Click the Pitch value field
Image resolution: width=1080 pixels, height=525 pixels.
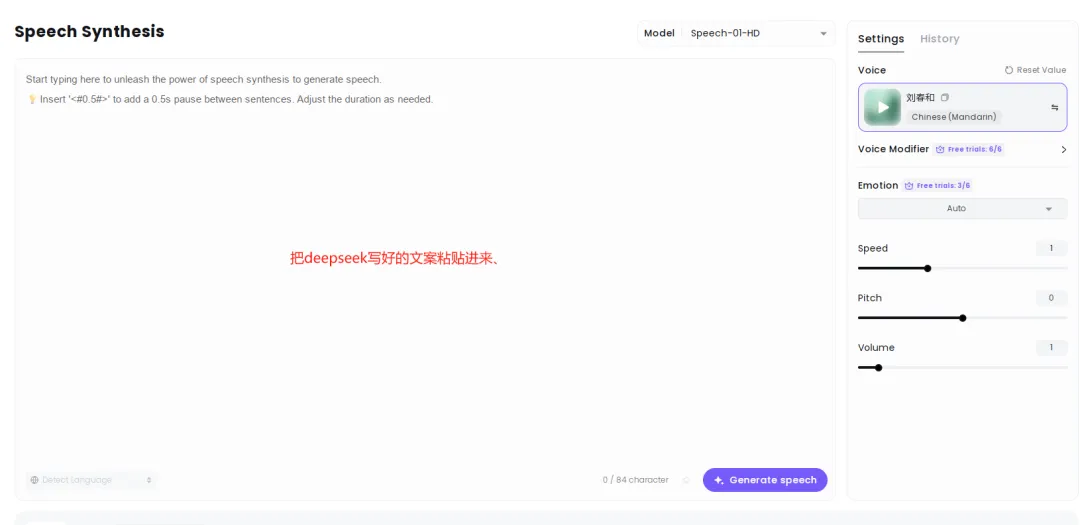tap(1051, 298)
